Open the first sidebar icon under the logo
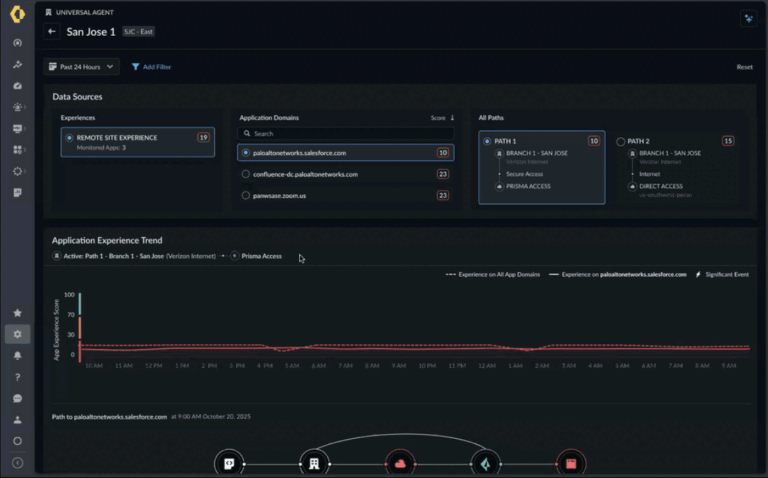This screenshot has height=478, width=768. [18, 43]
